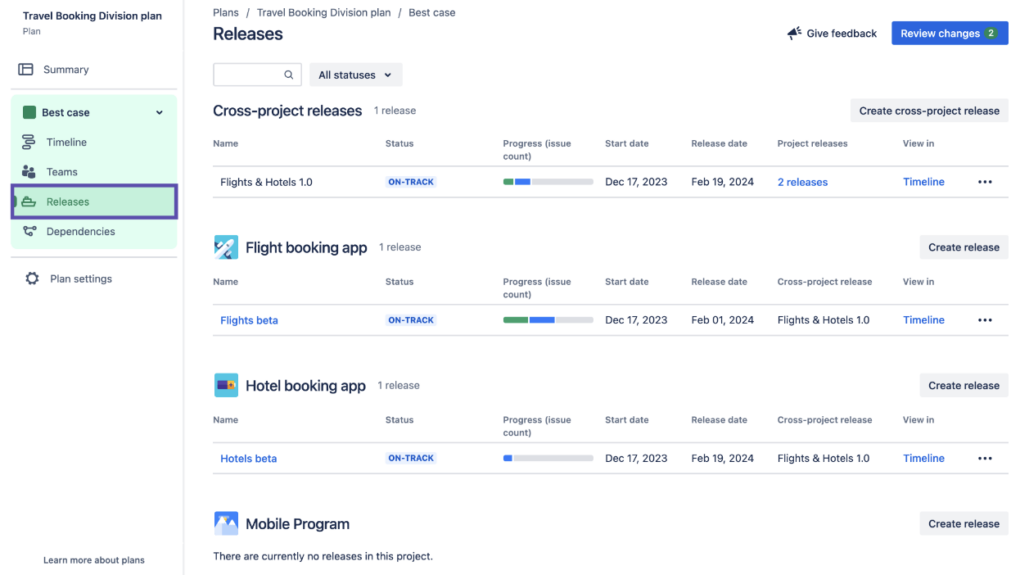
Task: Click the search magnifier icon
Action: [288, 75]
